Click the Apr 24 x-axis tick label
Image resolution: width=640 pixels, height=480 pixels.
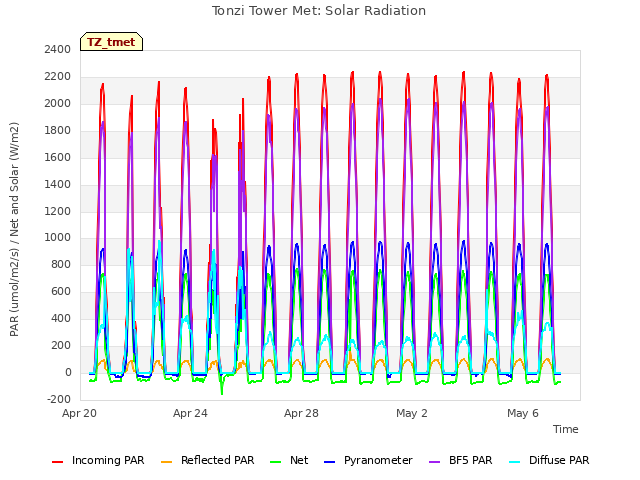coord(190,413)
